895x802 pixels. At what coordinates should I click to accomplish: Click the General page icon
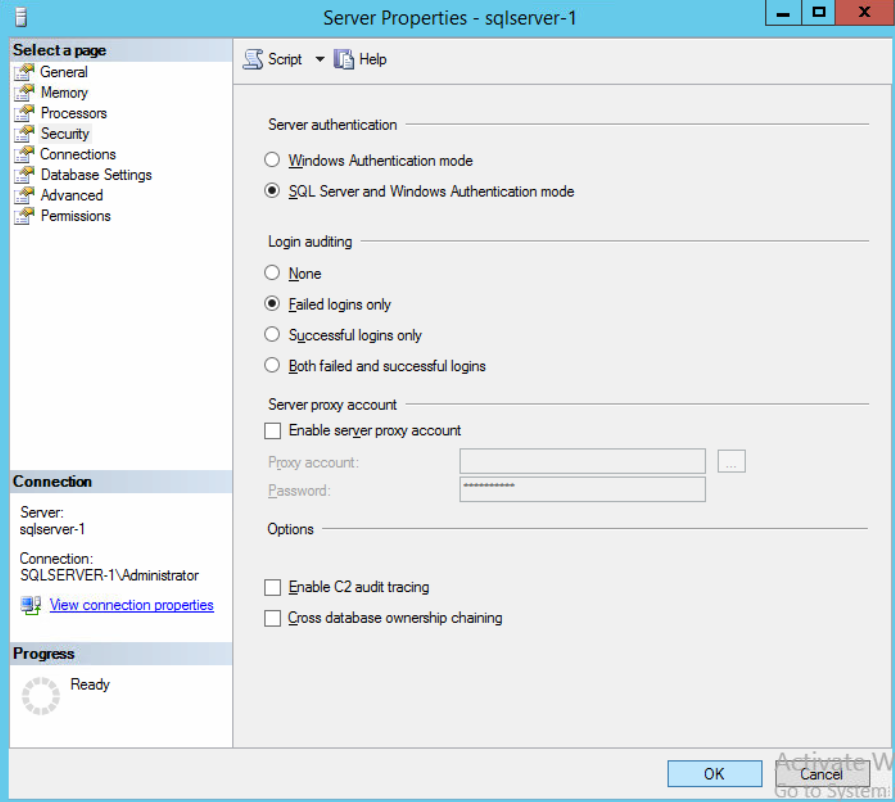pos(24,72)
